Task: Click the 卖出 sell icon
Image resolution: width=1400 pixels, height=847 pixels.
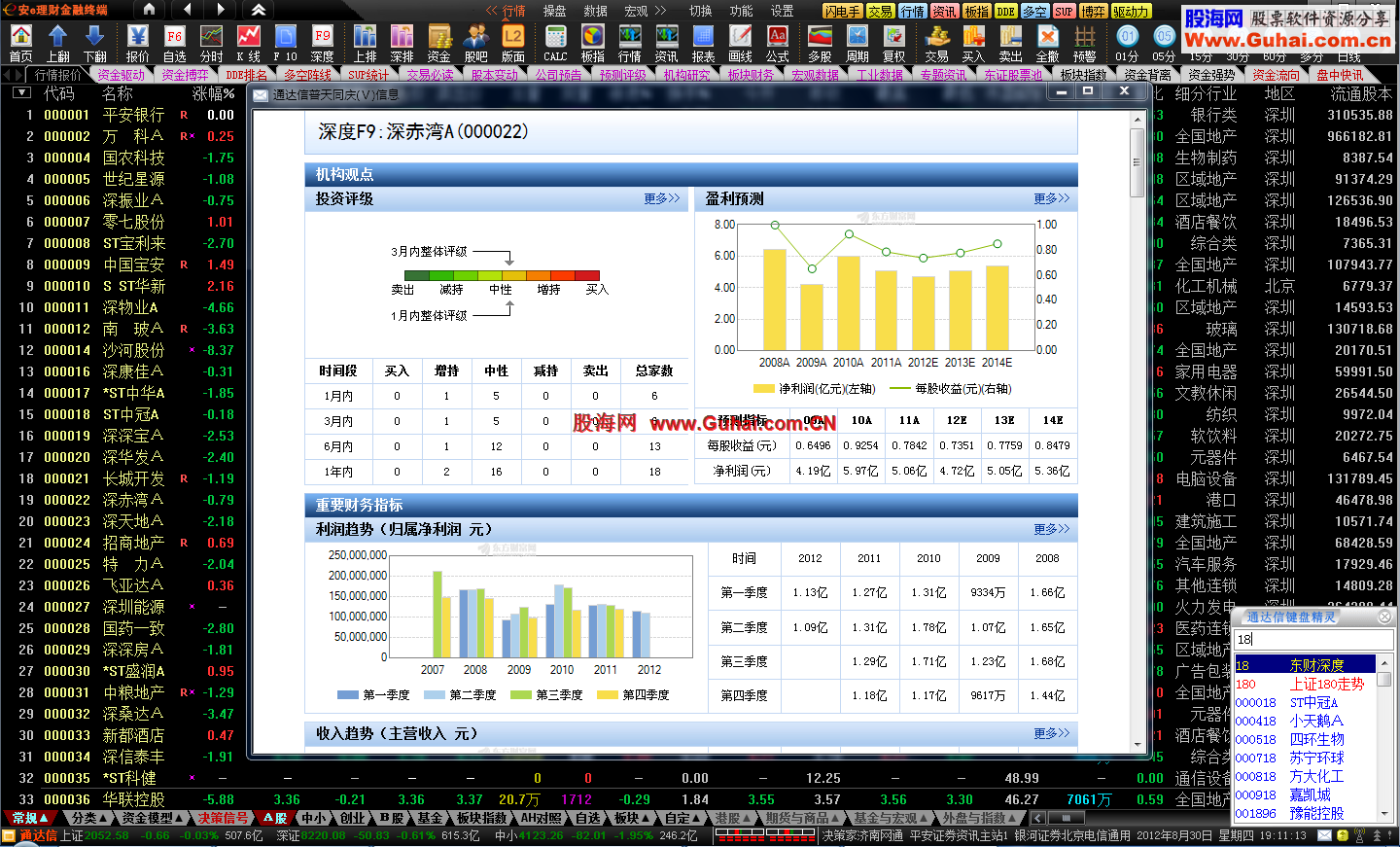Action: pos(1010,43)
